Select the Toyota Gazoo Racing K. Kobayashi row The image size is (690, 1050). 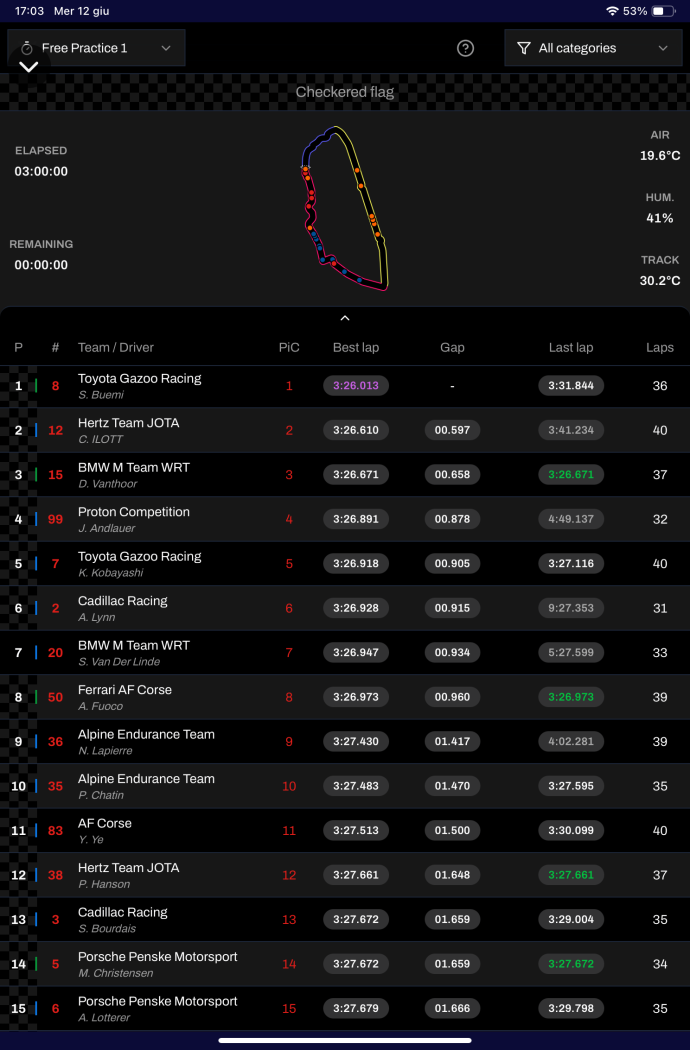coord(345,563)
